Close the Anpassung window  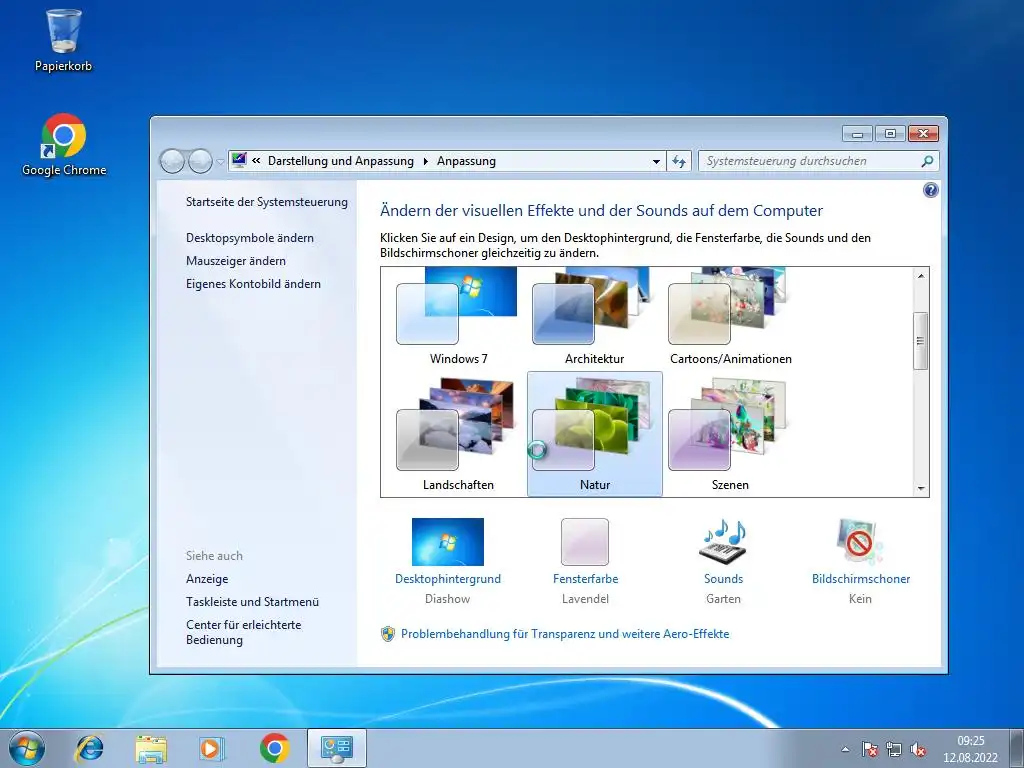point(923,134)
